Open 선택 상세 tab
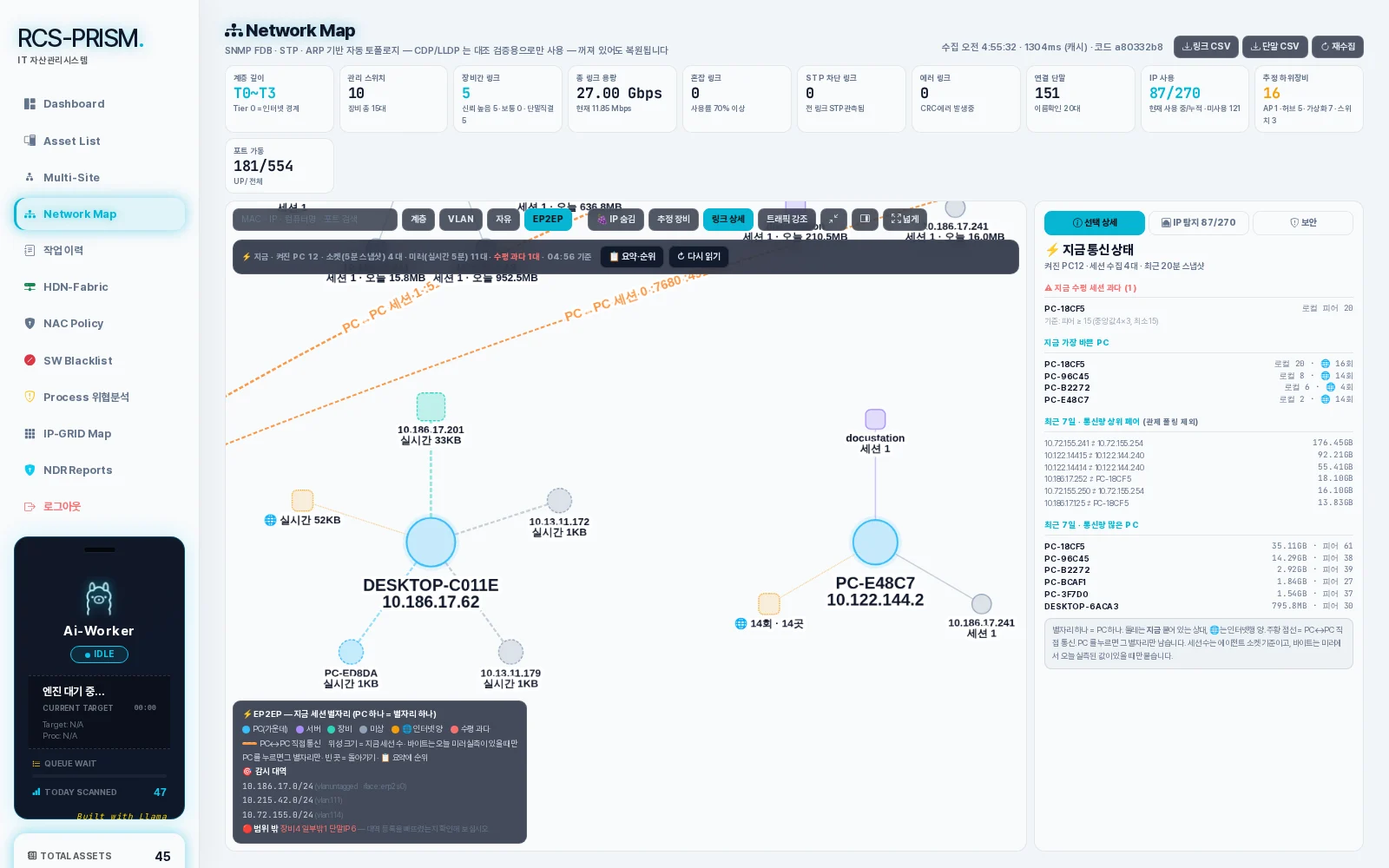Image resolution: width=1389 pixels, height=868 pixels. pos(1095,223)
